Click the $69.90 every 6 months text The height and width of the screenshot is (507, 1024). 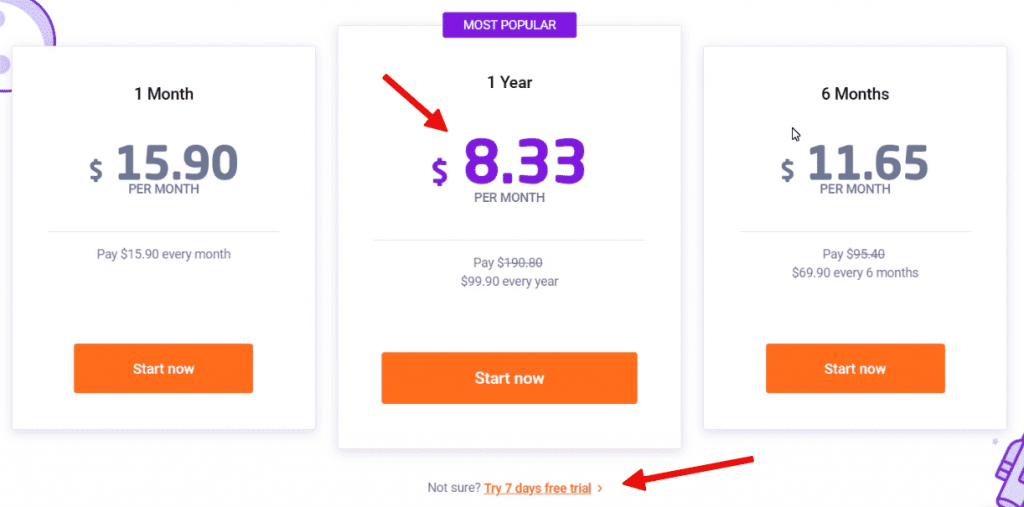point(855,272)
